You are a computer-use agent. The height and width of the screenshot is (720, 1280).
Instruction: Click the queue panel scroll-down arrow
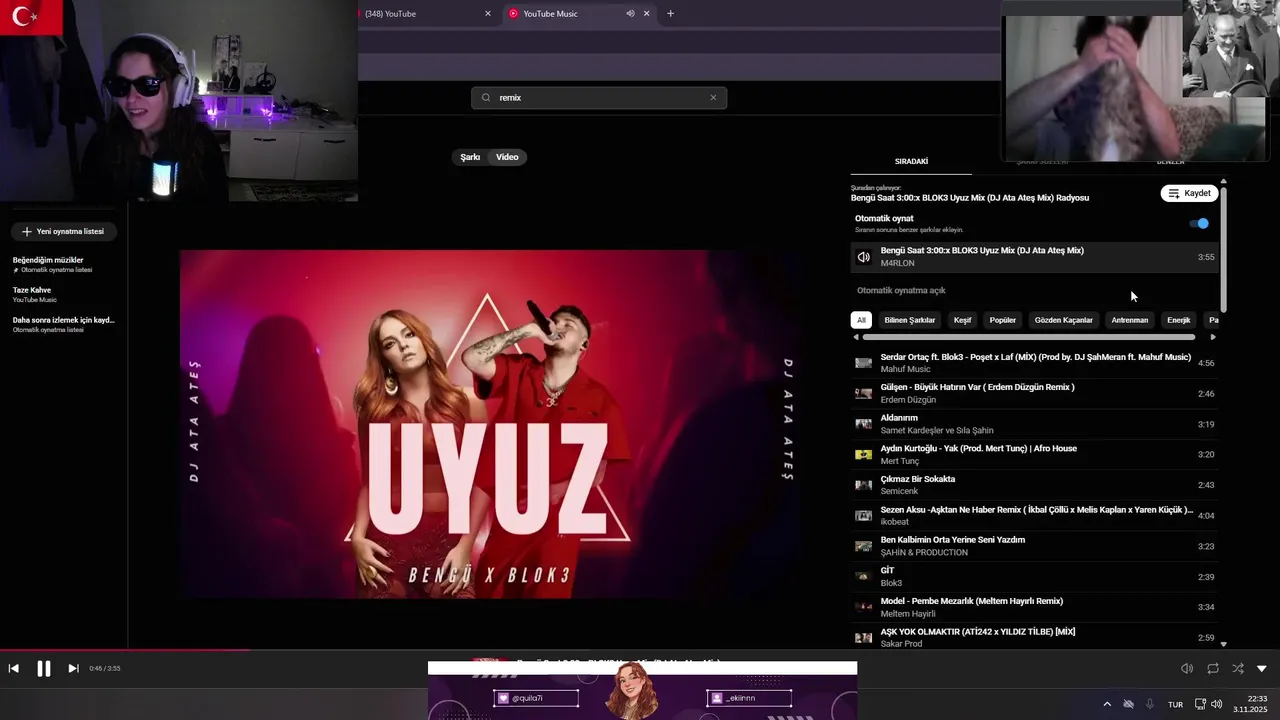coord(1223,644)
